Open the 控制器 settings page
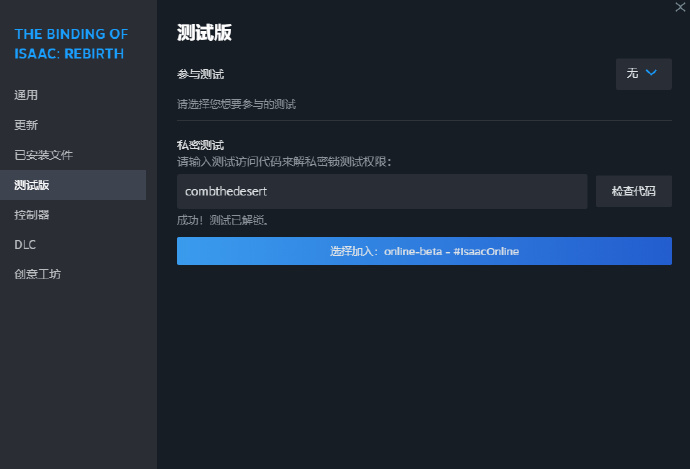 click(32, 214)
